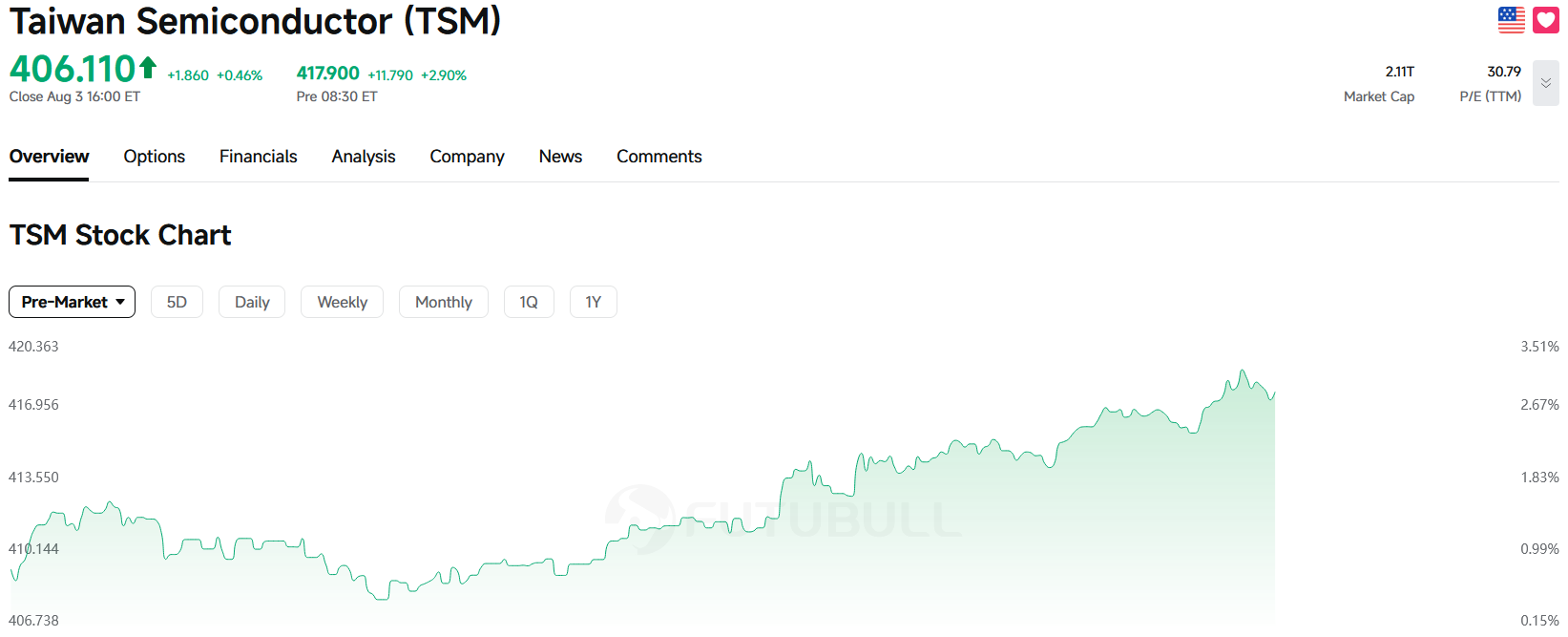Screen dimensions: 1568x637
Task: Click the 2.67% axis label
Action: pyautogui.click(x=1540, y=405)
